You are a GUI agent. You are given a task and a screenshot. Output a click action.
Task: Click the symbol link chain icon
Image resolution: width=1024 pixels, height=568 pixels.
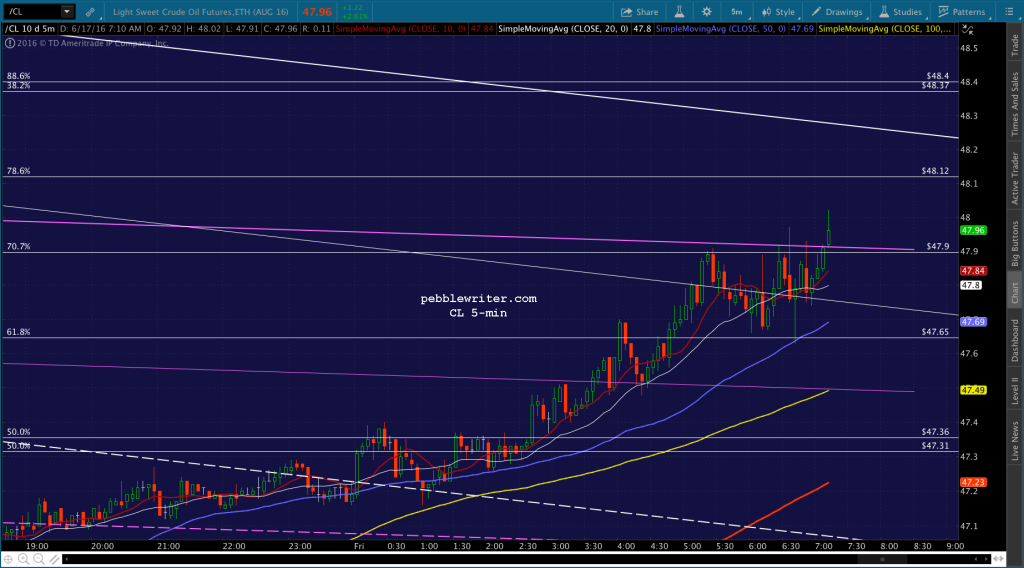(x=90, y=12)
